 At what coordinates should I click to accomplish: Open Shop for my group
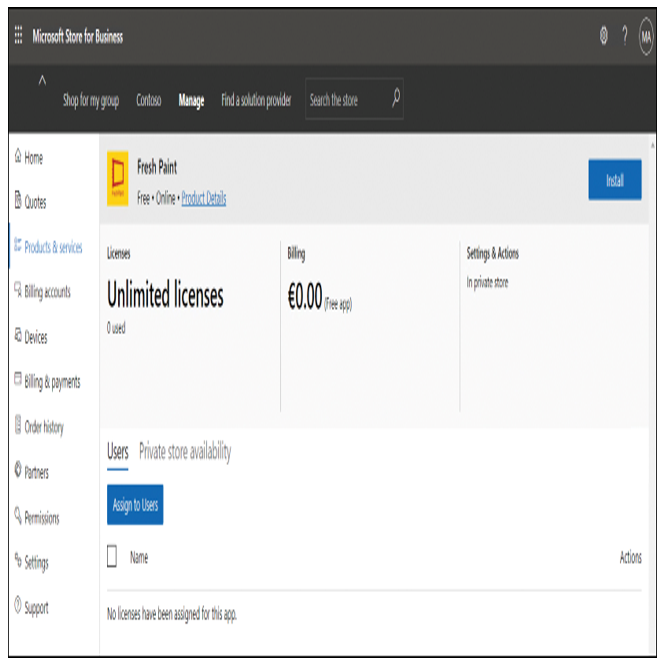91,101
